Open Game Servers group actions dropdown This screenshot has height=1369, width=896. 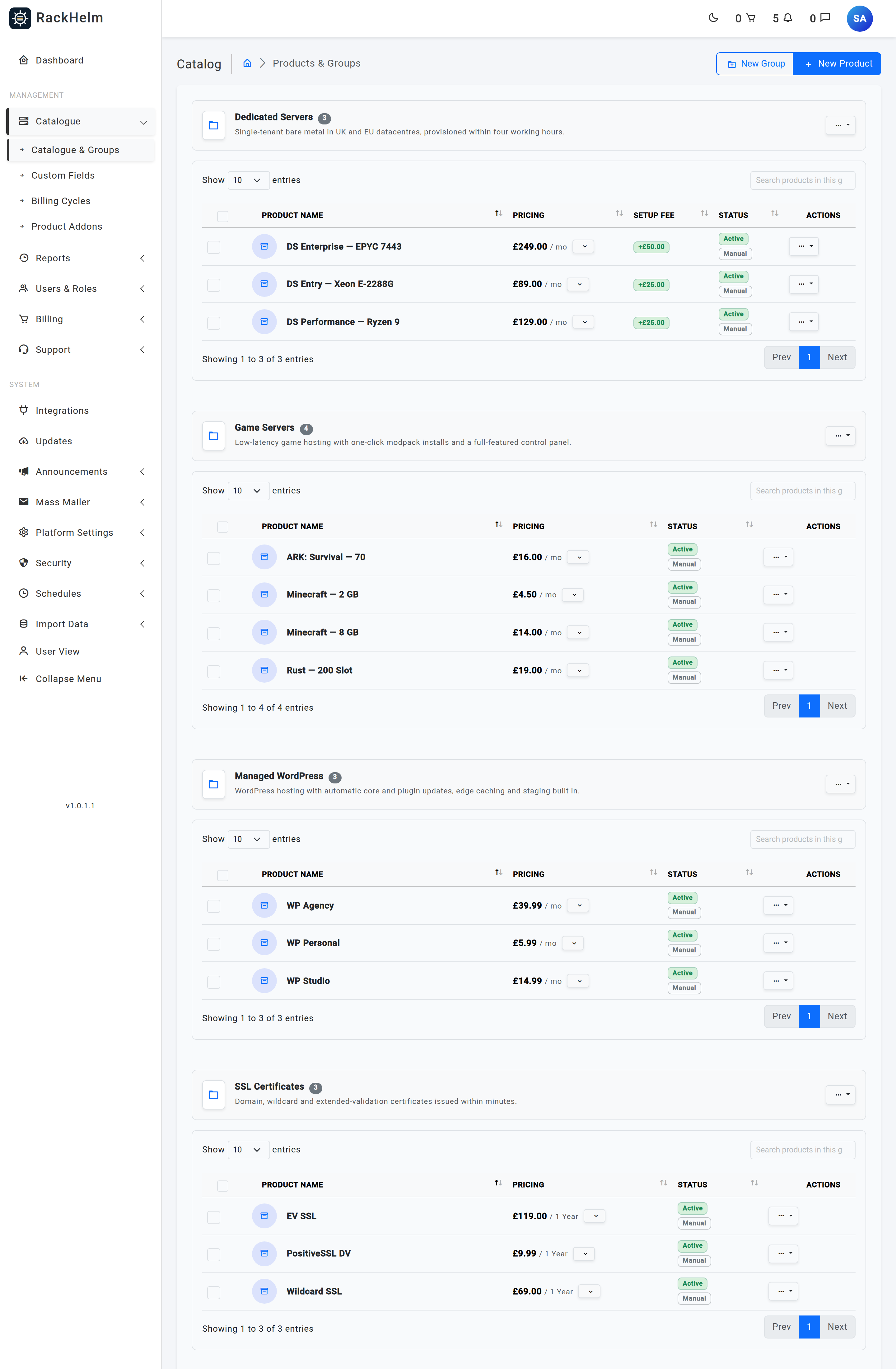pyautogui.click(x=840, y=435)
